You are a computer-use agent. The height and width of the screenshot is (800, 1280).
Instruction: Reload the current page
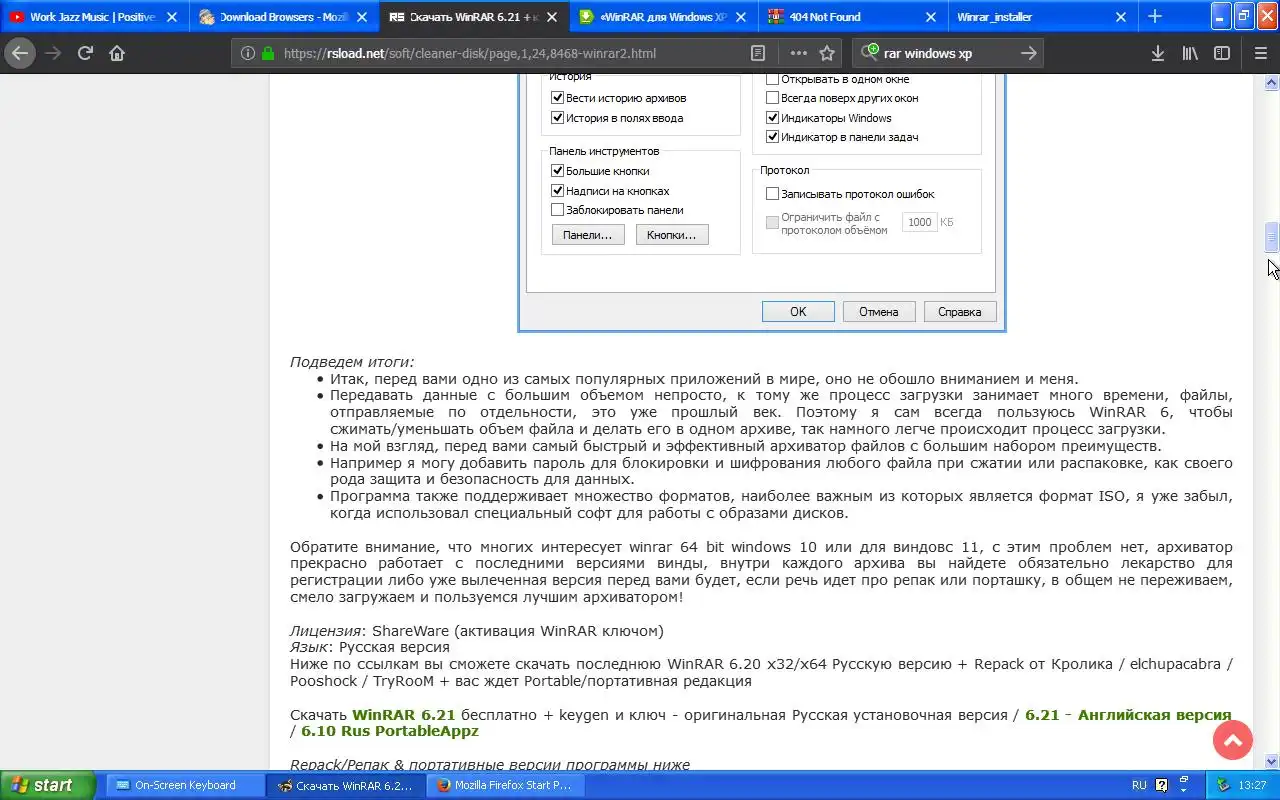click(x=85, y=53)
